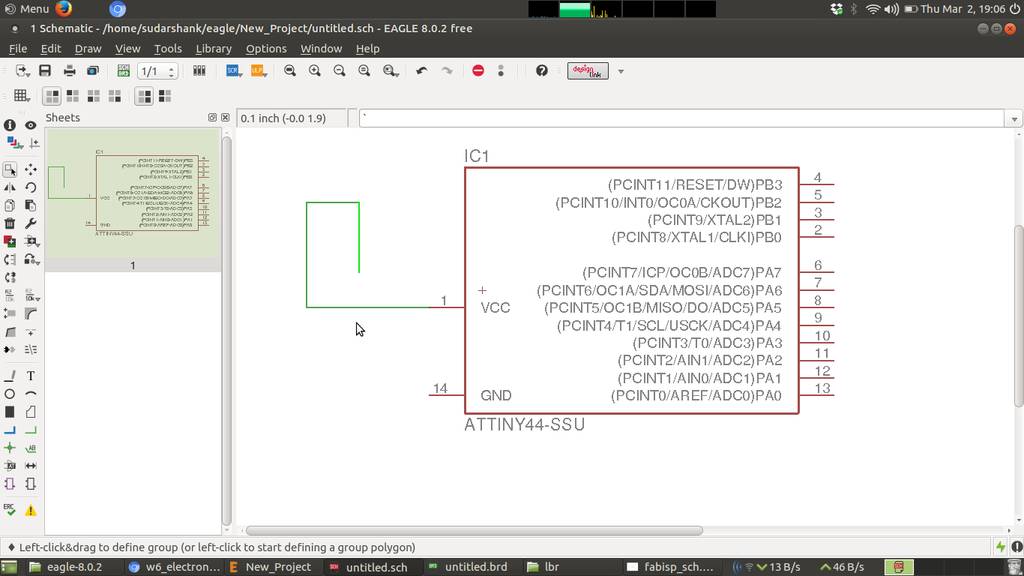The image size is (1024, 576).
Task: Save the schematic with the floppy icon
Action: [x=45, y=71]
